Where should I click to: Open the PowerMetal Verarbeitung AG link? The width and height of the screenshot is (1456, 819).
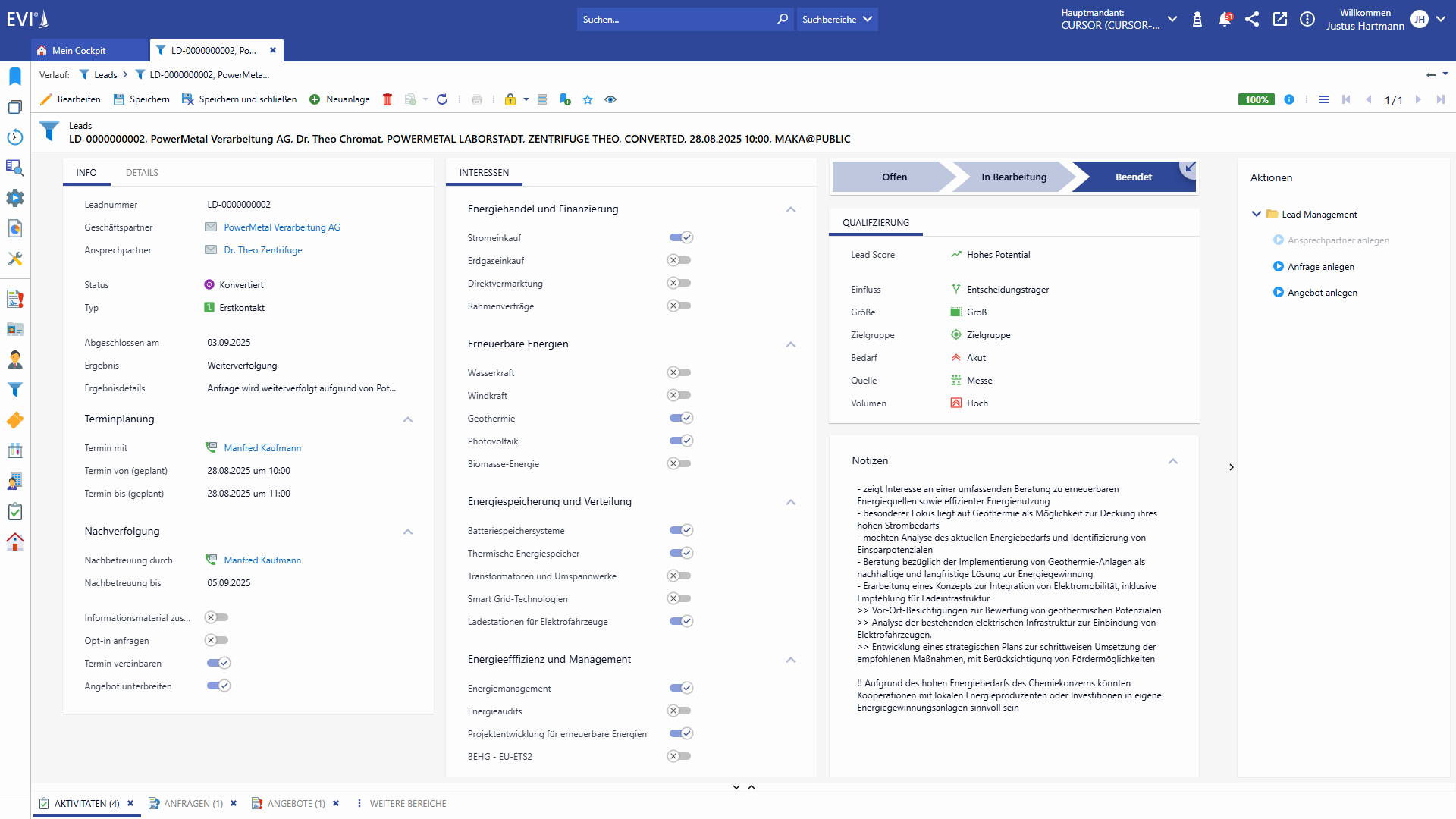point(281,227)
